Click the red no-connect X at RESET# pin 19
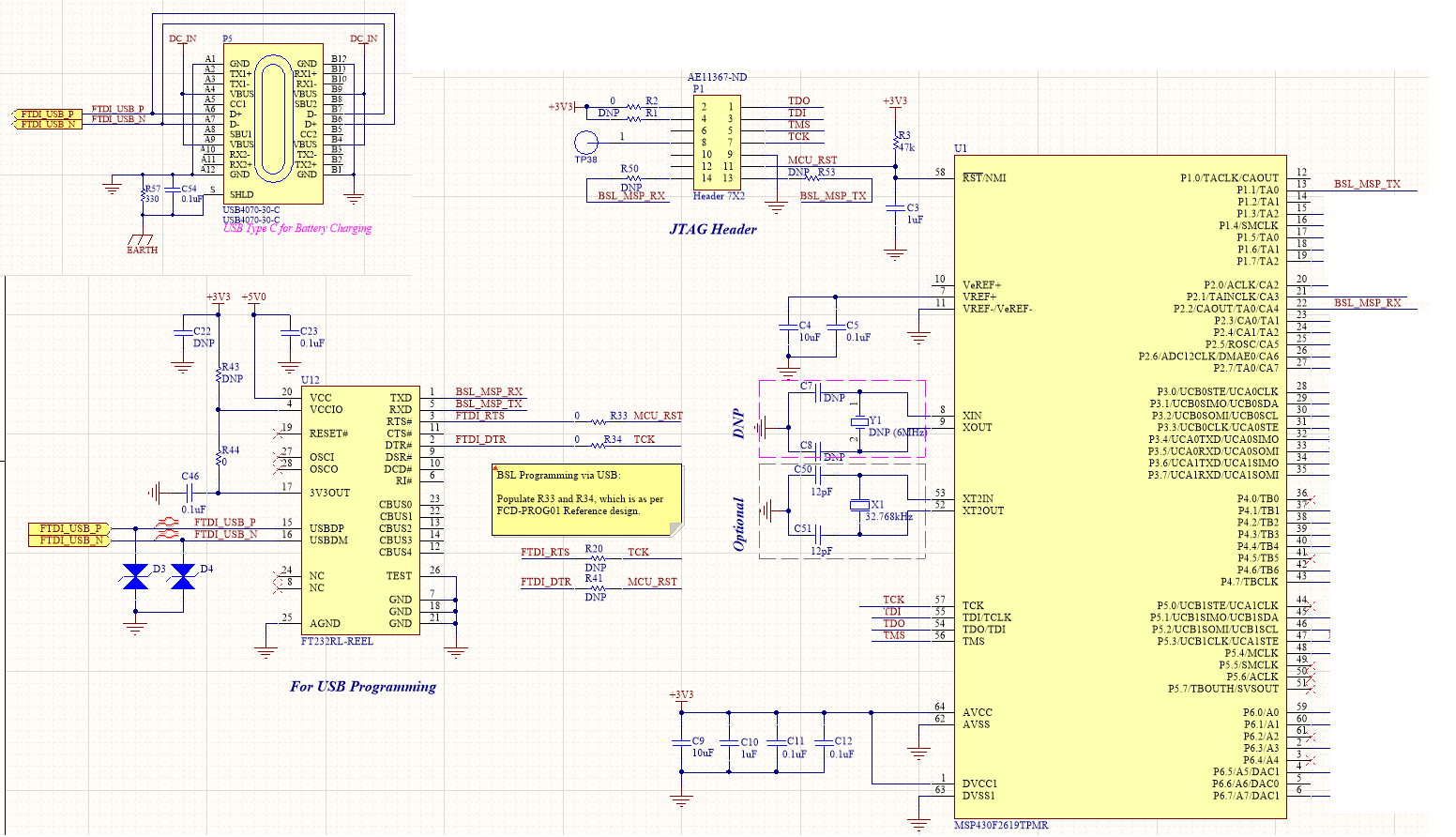The width and height of the screenshot is (1456, 837). tap(276, 433)
